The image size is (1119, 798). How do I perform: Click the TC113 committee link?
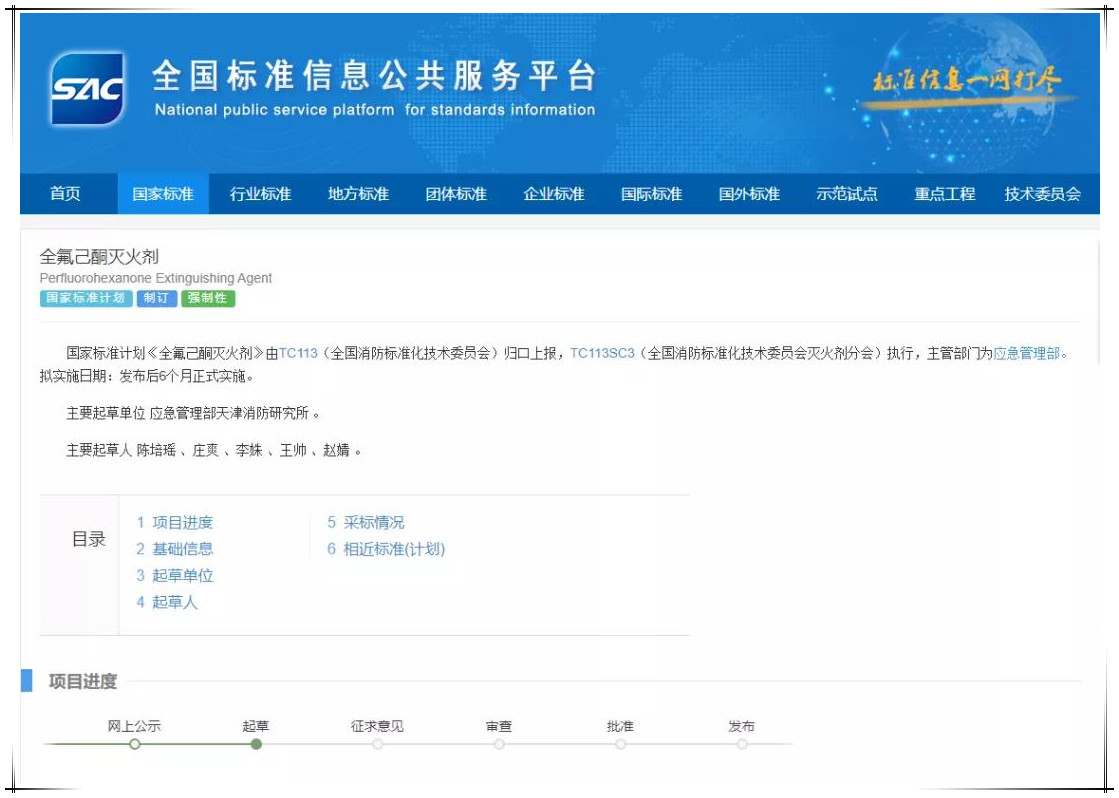click(297, 353)
